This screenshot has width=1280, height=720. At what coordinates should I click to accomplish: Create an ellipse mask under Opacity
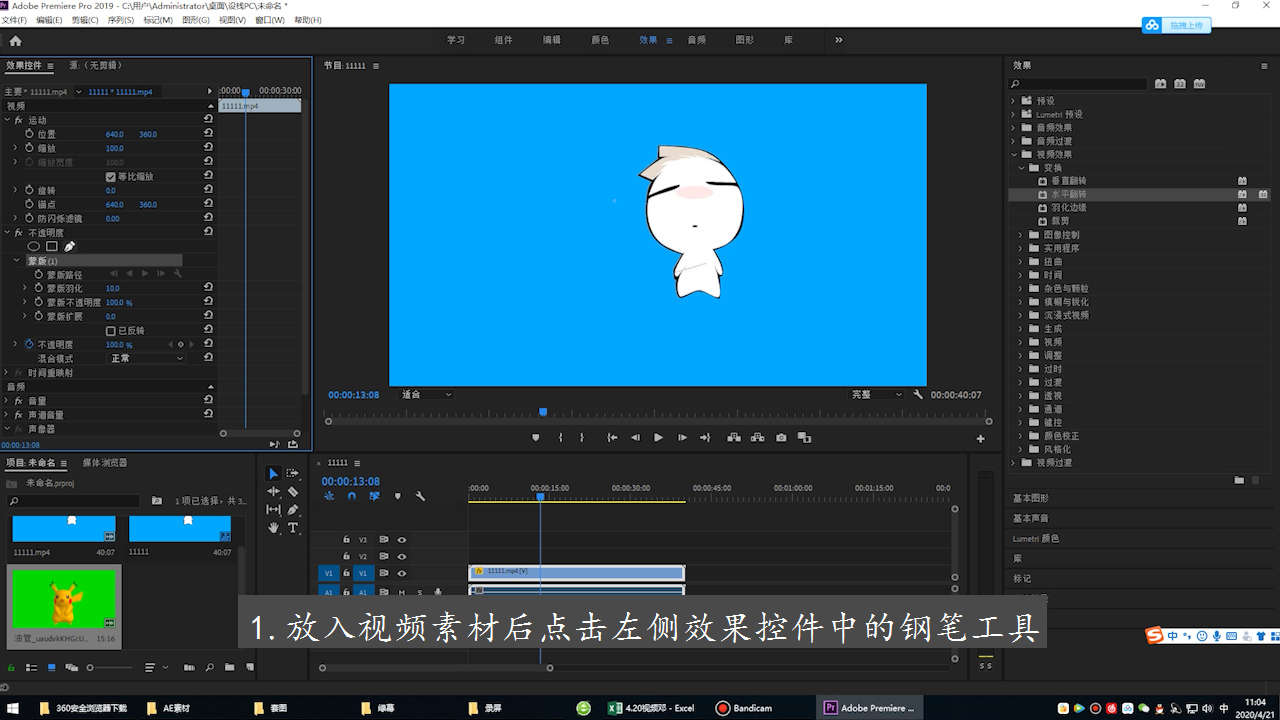[x=34, y=246]
